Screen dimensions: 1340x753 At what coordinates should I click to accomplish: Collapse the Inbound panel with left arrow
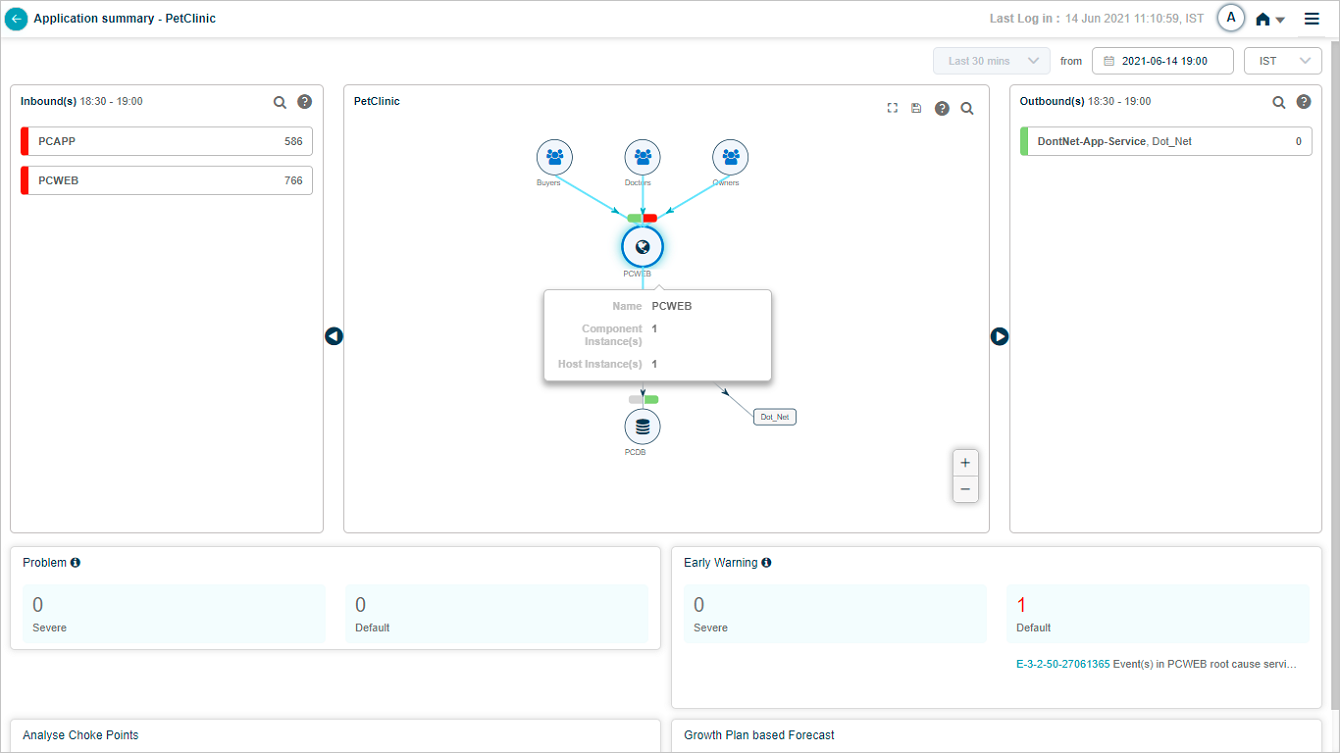(334, 336)
